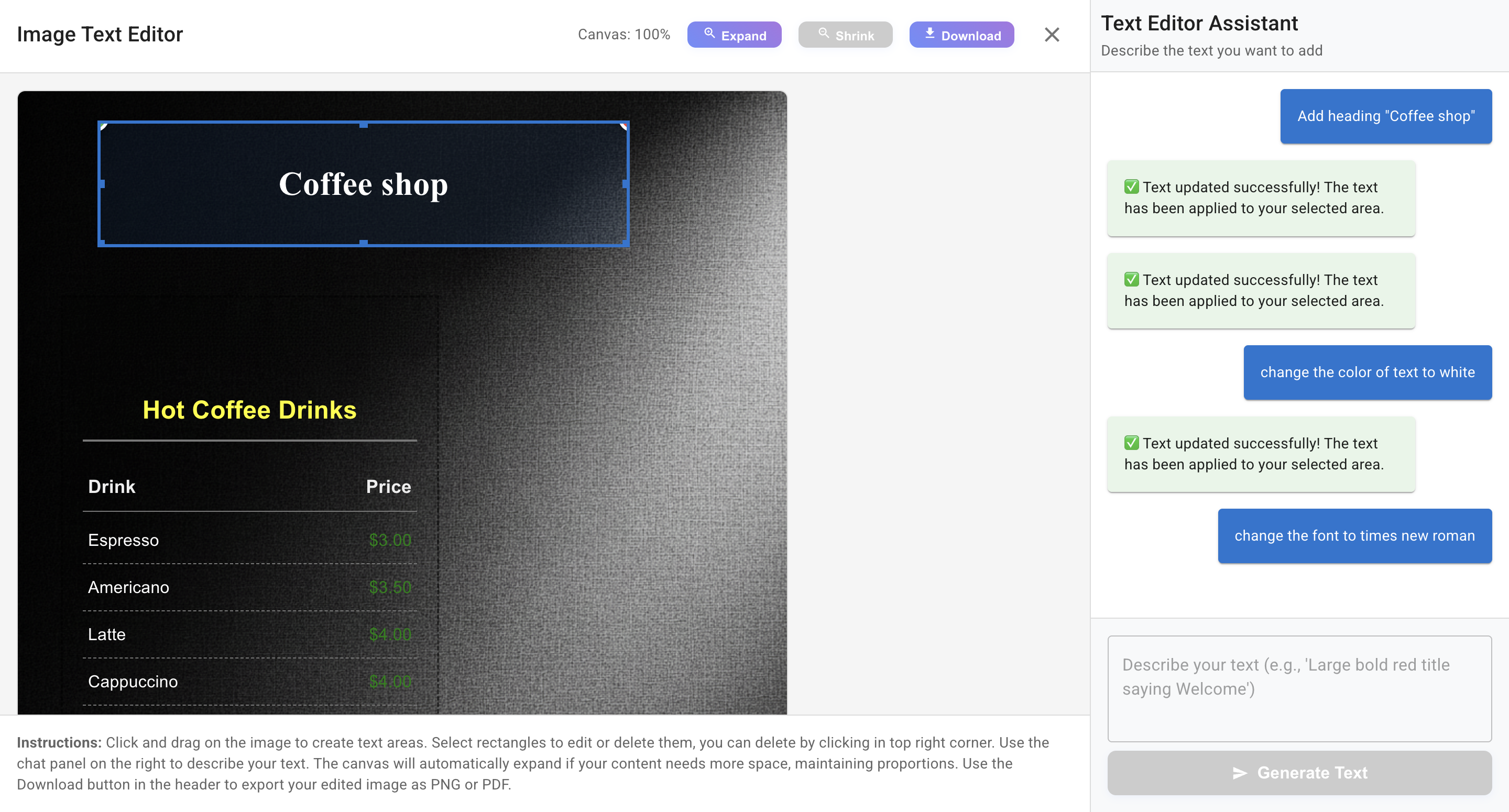
Task: Click "Describe the text you want to add" subtitle
Action: point(1211,51)
